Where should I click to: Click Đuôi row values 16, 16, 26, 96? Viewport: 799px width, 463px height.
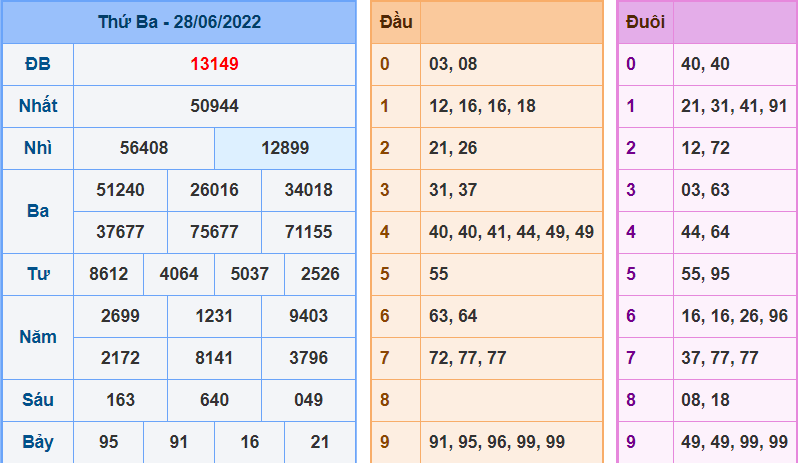pyautogui.click(x=734, y=316)
